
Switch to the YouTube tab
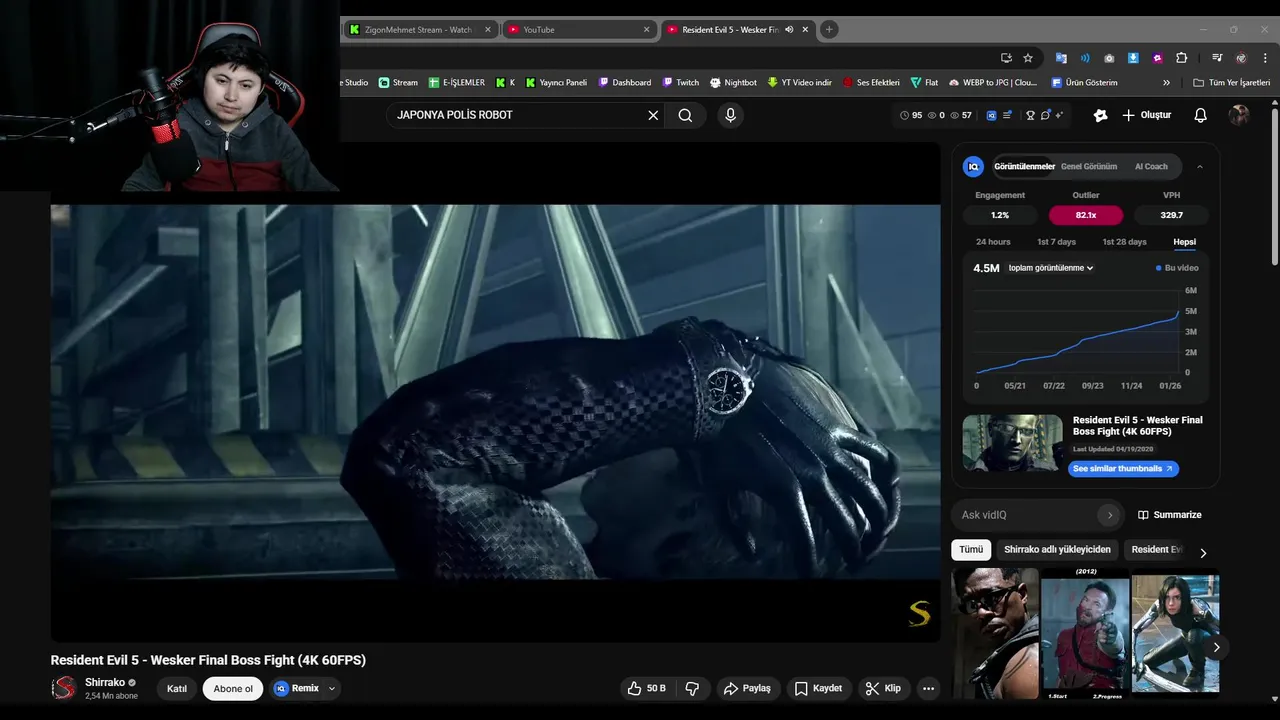click(578, 30)
